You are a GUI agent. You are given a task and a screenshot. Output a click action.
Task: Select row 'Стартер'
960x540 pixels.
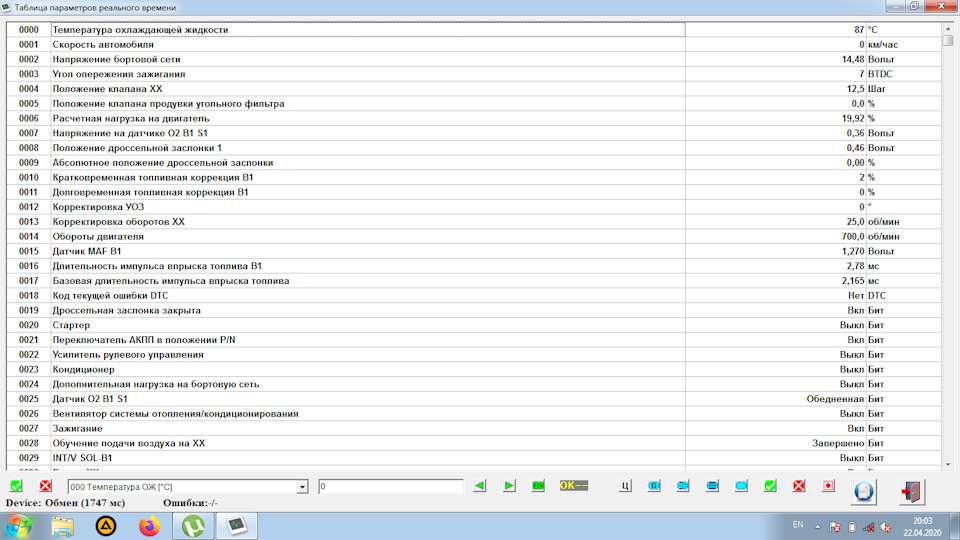click(x=474, y=325)
